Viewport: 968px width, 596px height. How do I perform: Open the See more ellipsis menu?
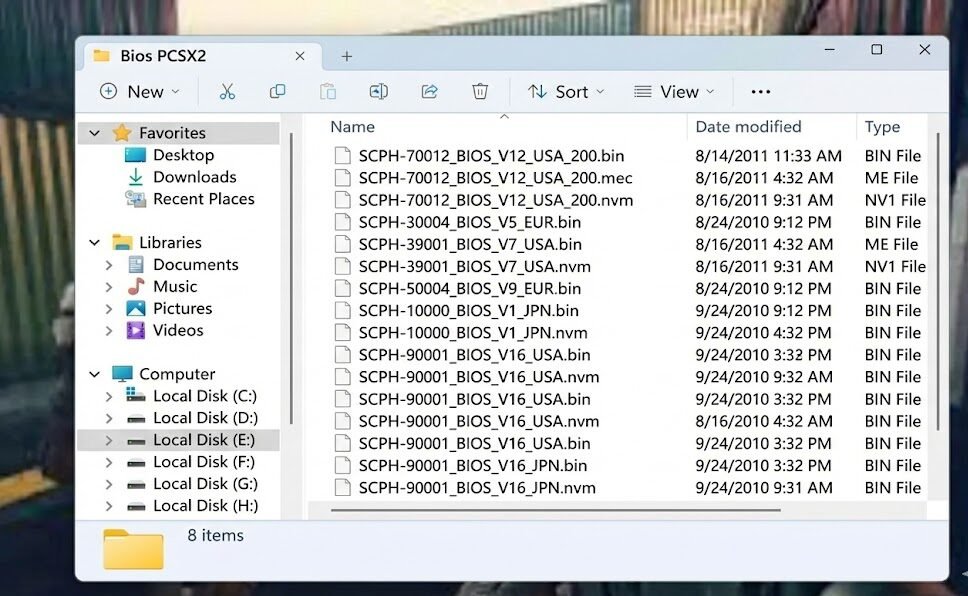[760, 91]
